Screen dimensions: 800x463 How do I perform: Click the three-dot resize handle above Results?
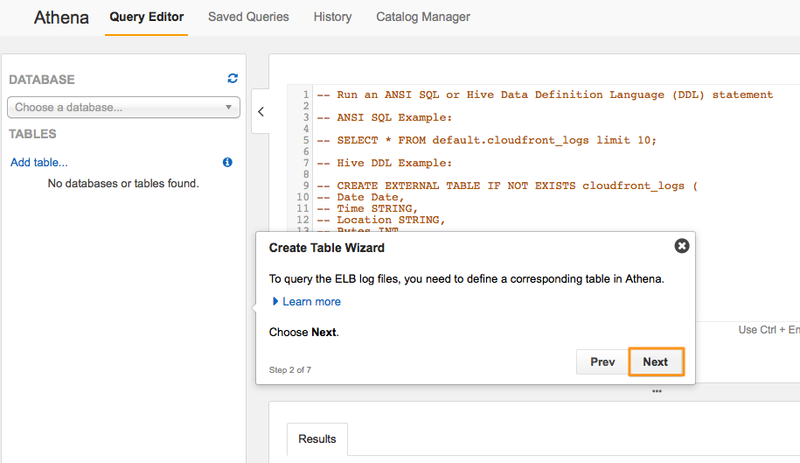pyautogui.click(x=656, y=391)
